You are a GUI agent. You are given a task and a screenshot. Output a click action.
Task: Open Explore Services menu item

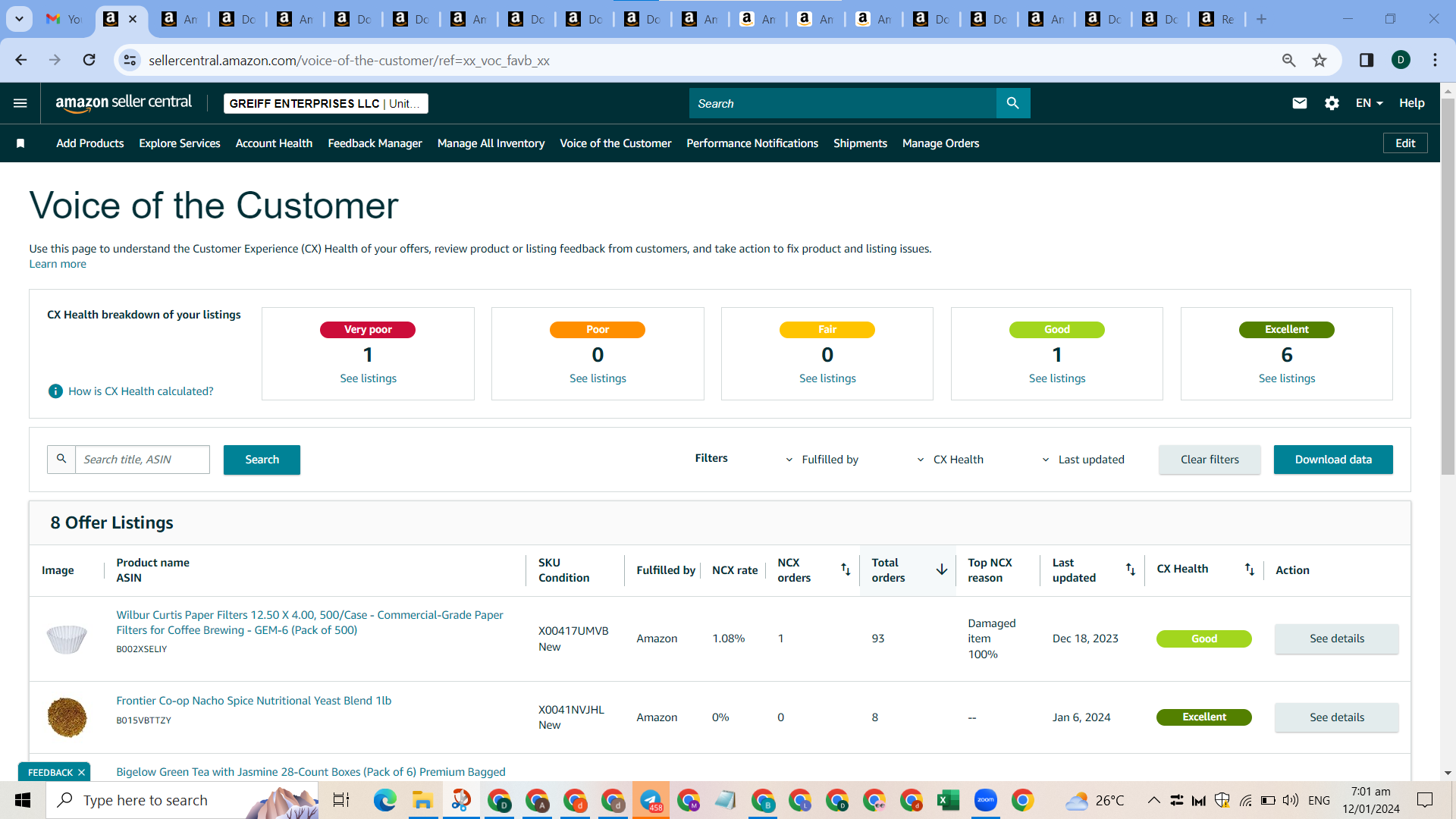point(180,143)
